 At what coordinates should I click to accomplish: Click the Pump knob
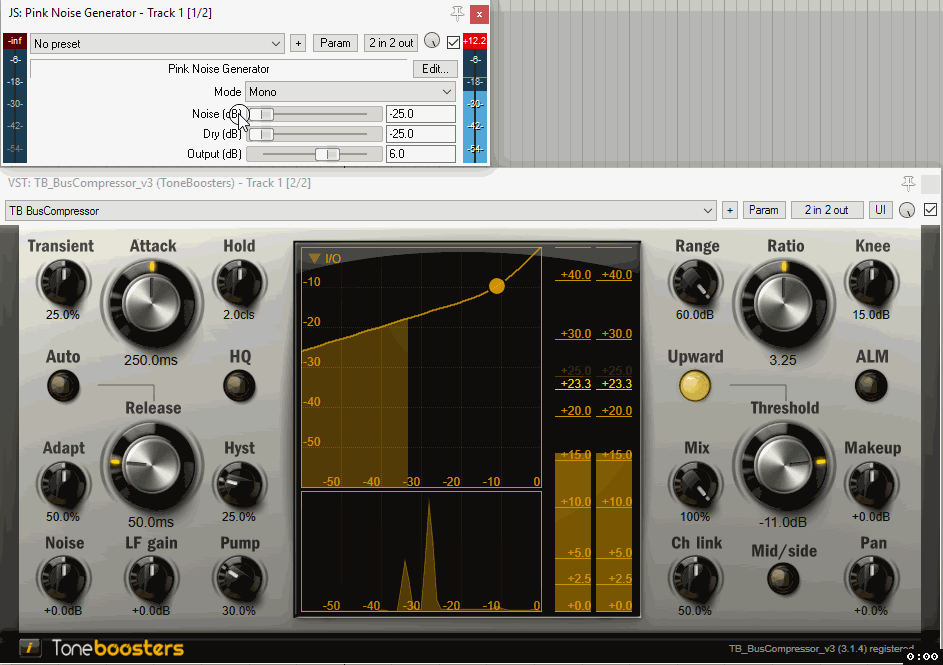[239, 578]
